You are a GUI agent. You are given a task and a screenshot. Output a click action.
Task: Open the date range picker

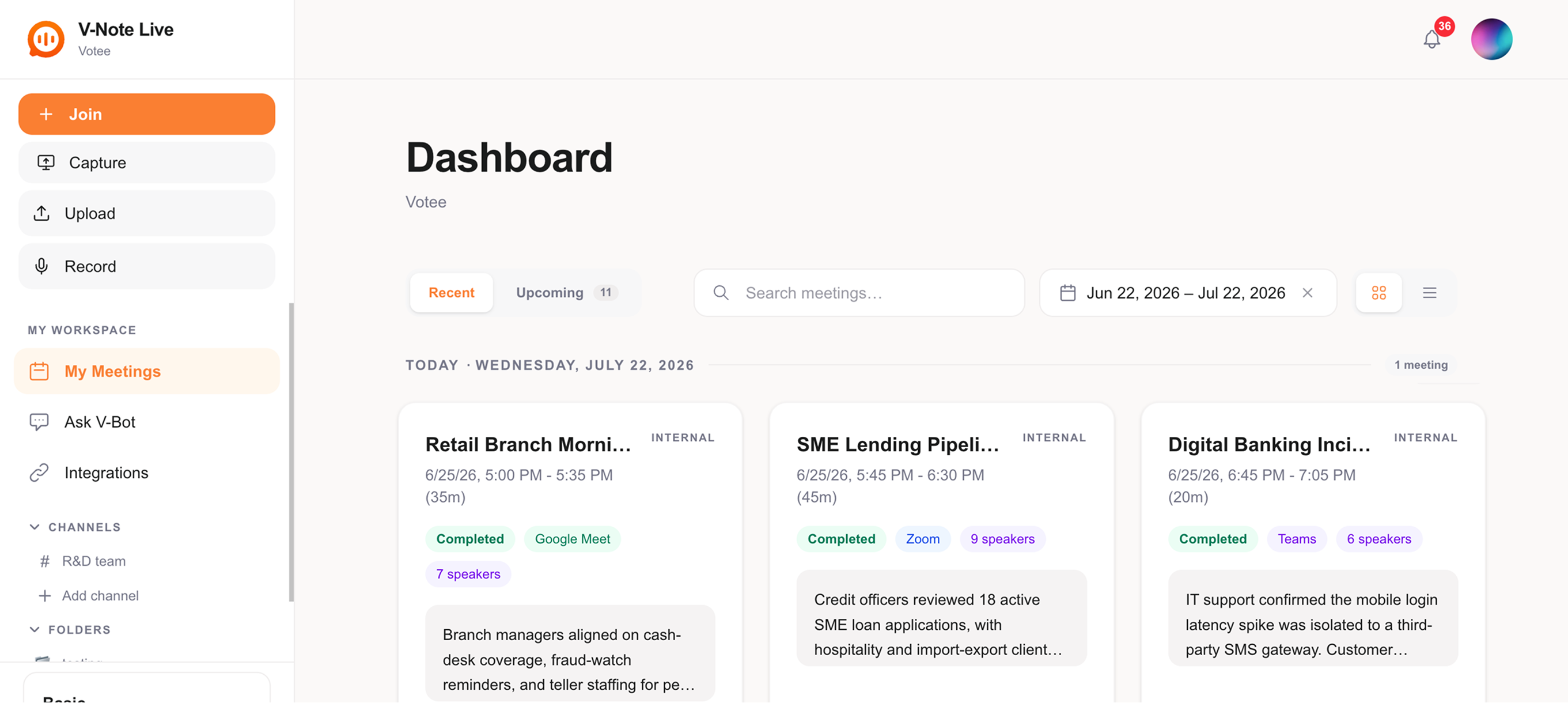1188,293
